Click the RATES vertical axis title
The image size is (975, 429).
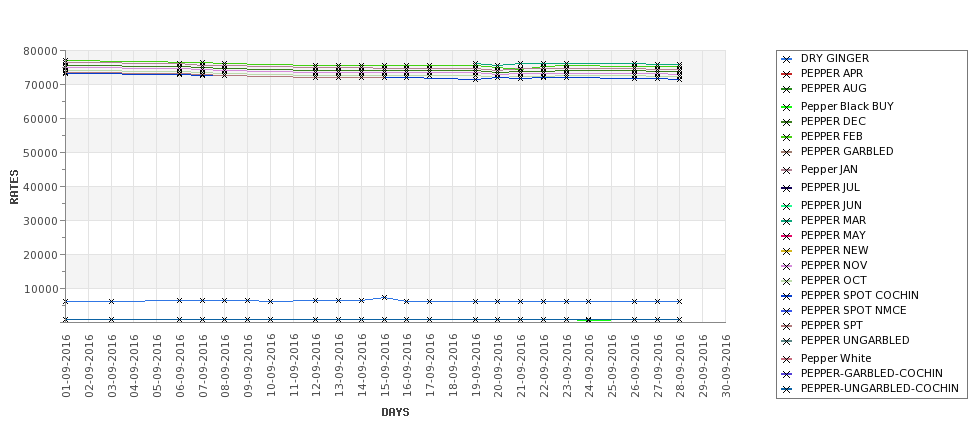14,187
